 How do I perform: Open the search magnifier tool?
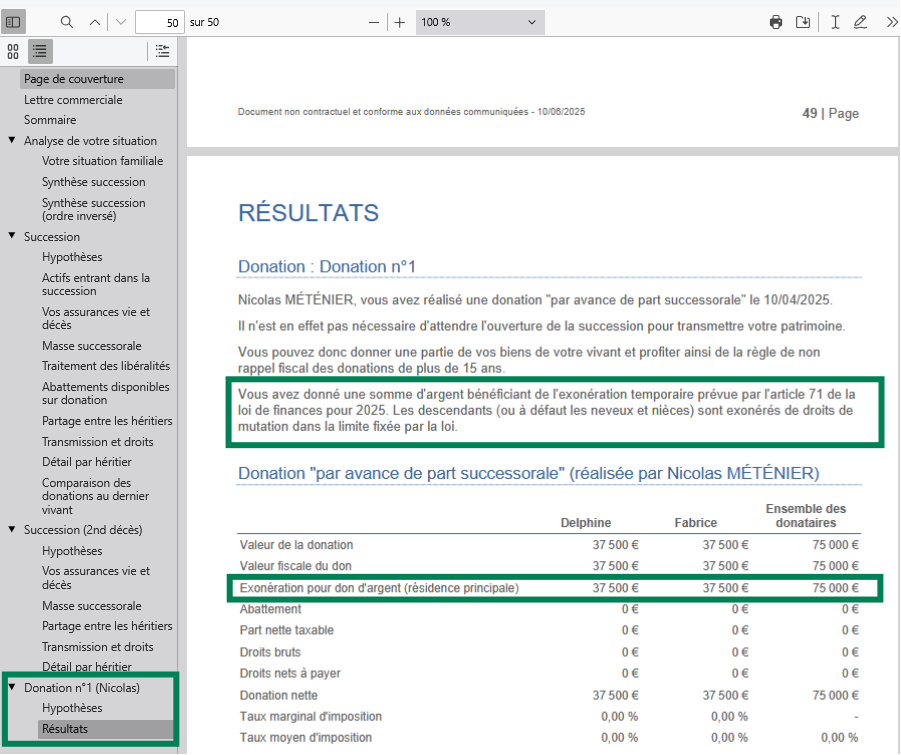point(67,22)
